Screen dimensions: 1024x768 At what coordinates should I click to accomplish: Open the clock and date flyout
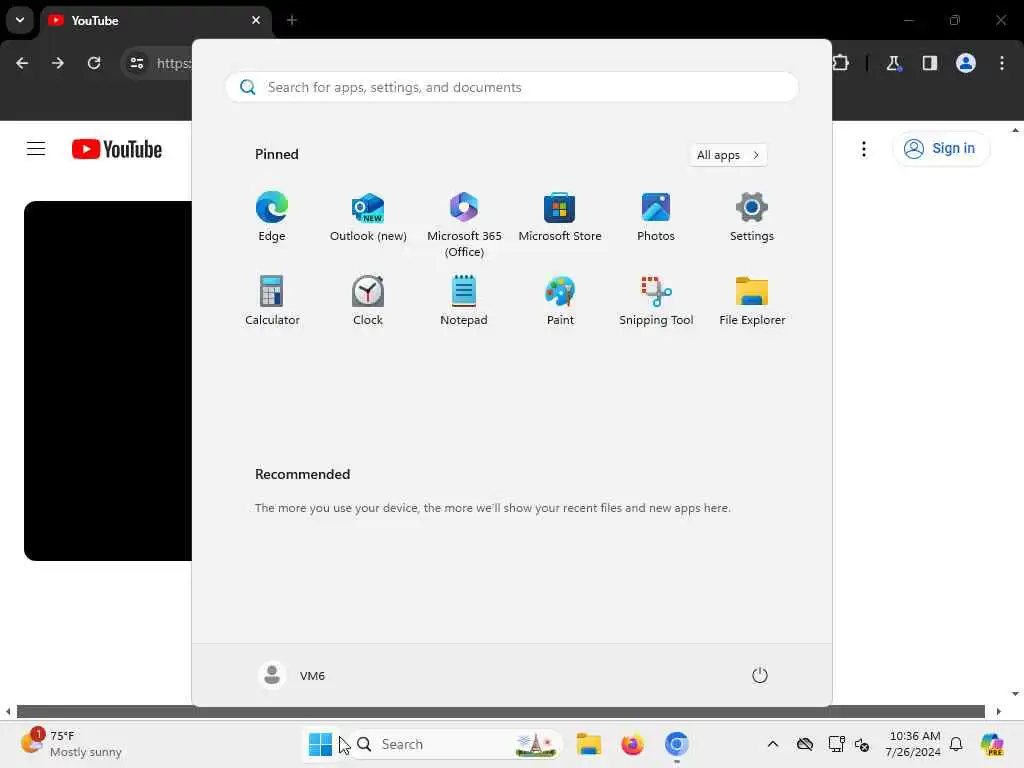[x=913, y=744]
